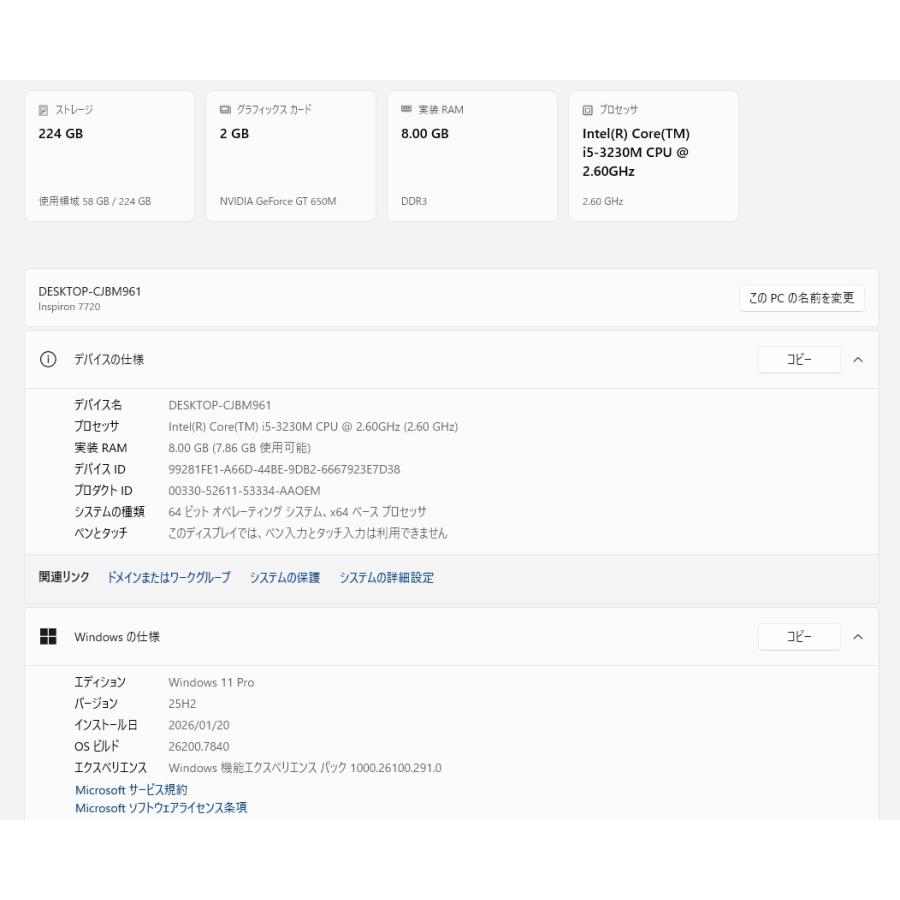Click the processor chip icon
The image size is (900, 900).
tap(587, 110)
